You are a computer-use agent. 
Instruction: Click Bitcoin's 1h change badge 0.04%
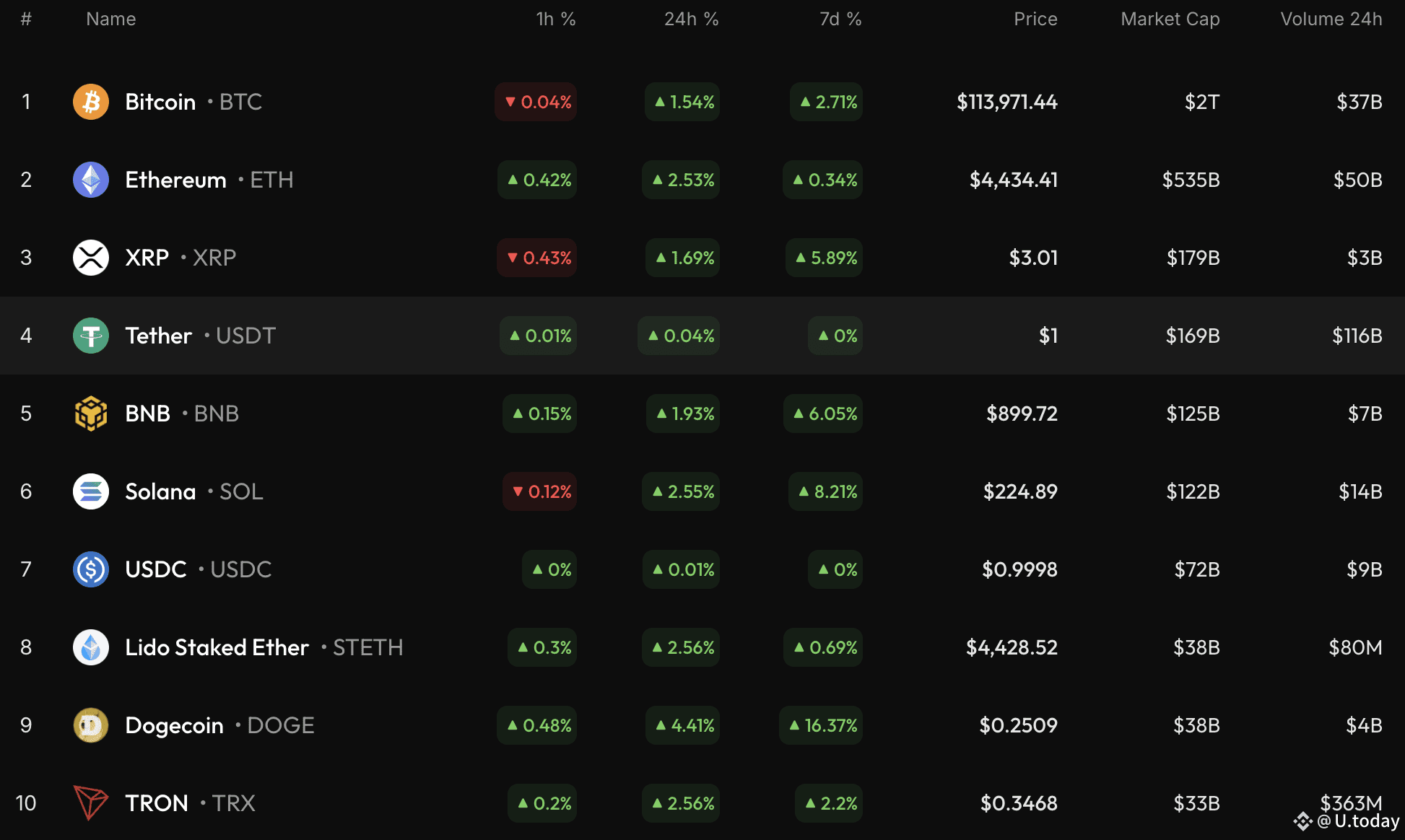point(536,102)
